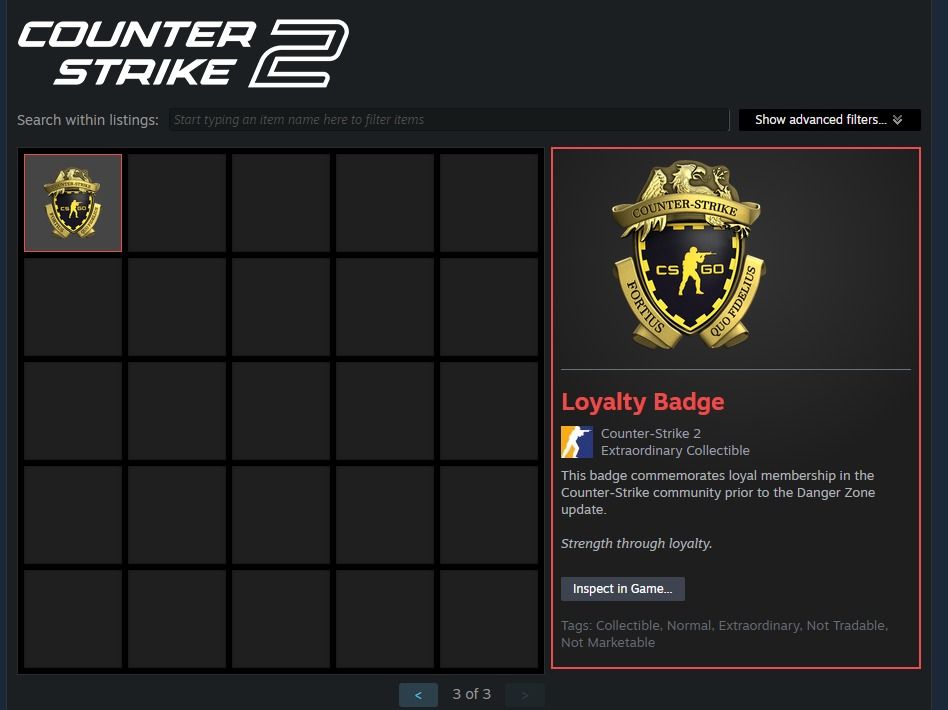Click the badge description paragraph
The height and width of the screenshot is (710, 948).
(x=718, y=492)
